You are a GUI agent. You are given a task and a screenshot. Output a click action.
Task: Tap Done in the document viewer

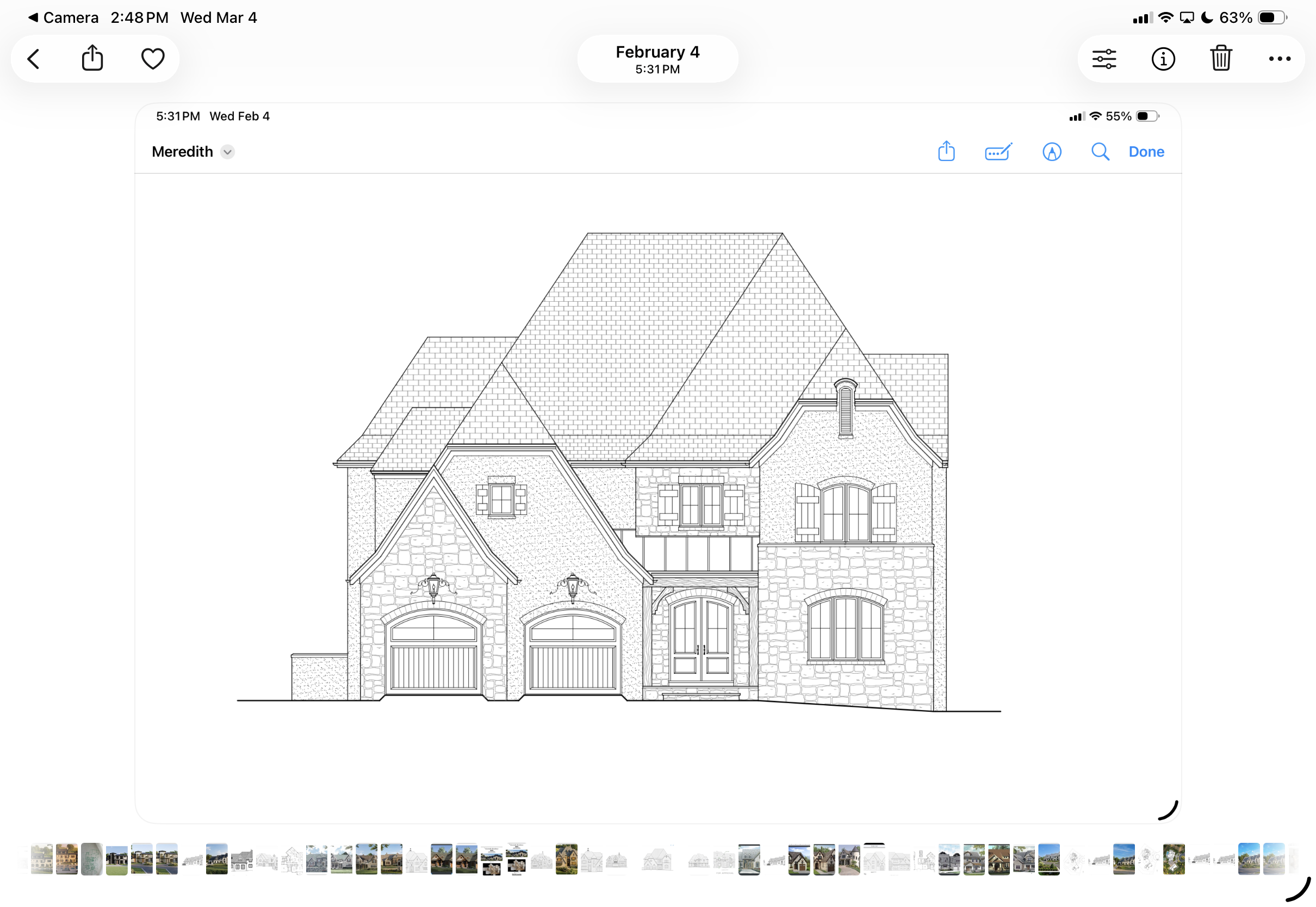click(x=1146, y=152)
